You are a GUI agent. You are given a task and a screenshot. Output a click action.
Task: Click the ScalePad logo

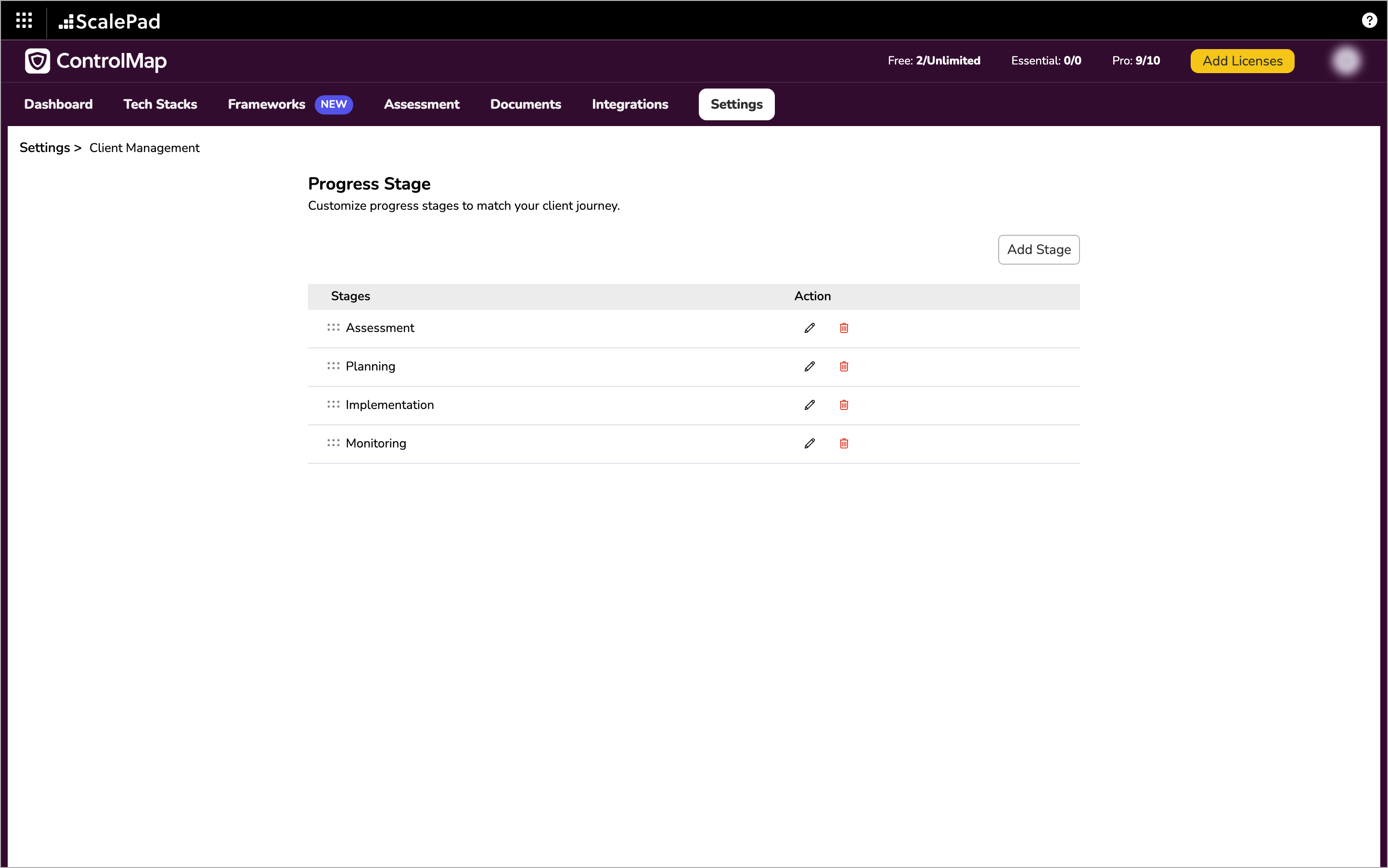[x=109, y=21]
